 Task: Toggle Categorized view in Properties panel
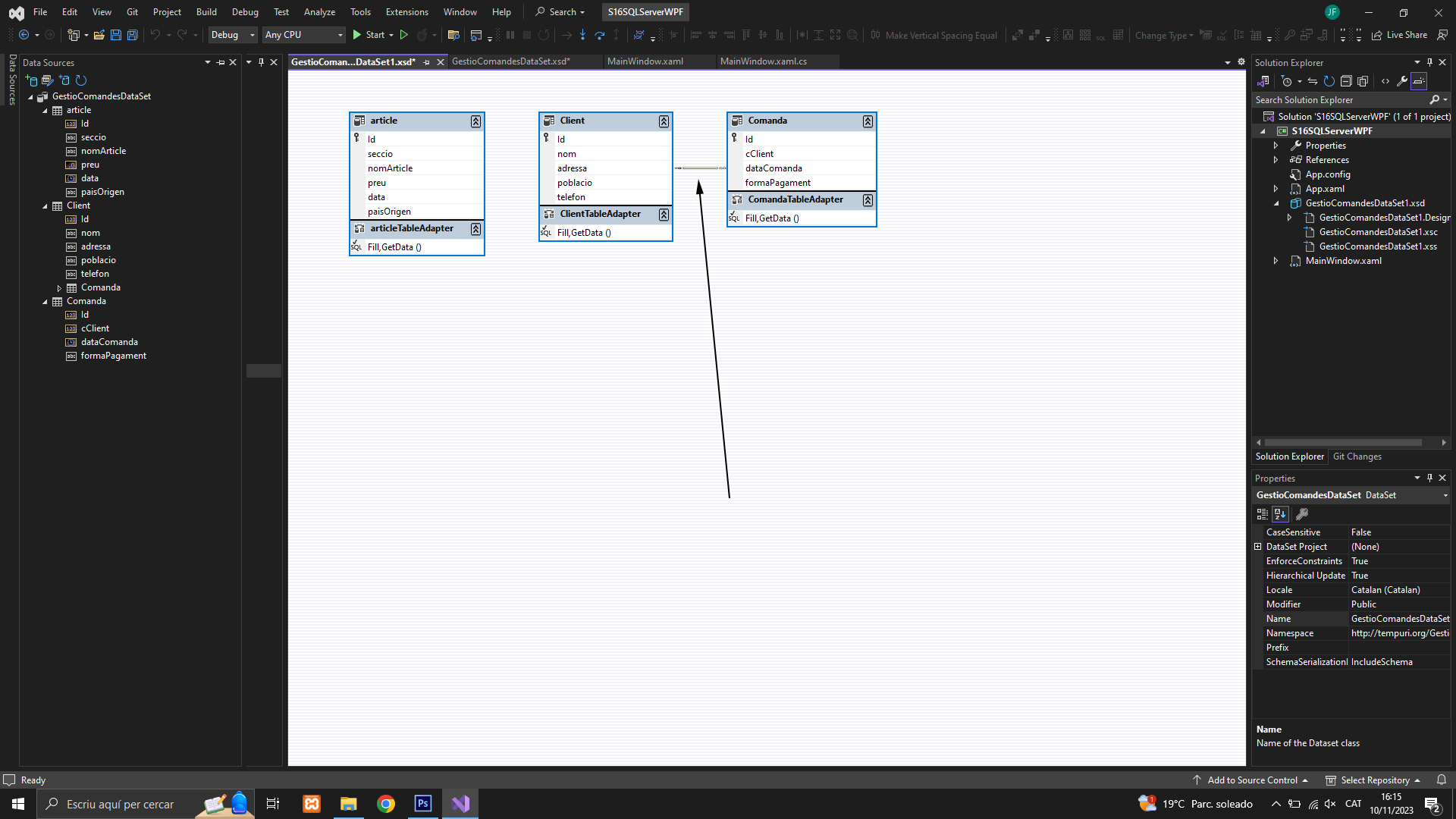pos(1263,514)
